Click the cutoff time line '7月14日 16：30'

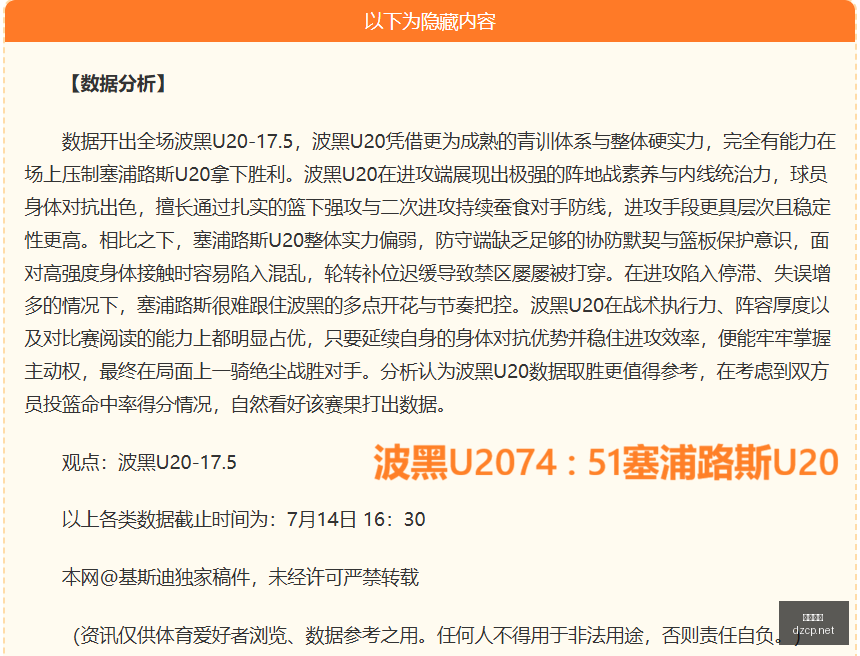(244, 519)
